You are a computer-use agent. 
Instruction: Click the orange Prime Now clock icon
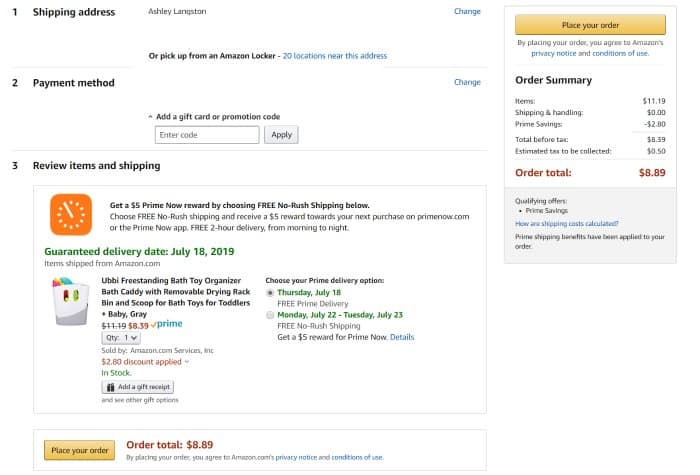pyautogui.click(x=71, y=214)
